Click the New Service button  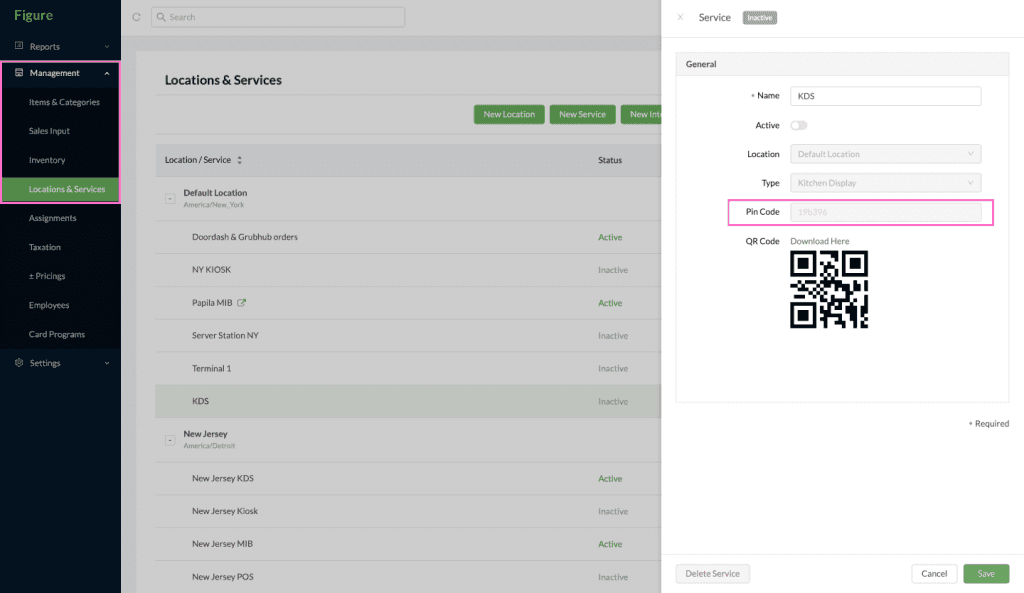pyautogui.click(x=583, y=114)
